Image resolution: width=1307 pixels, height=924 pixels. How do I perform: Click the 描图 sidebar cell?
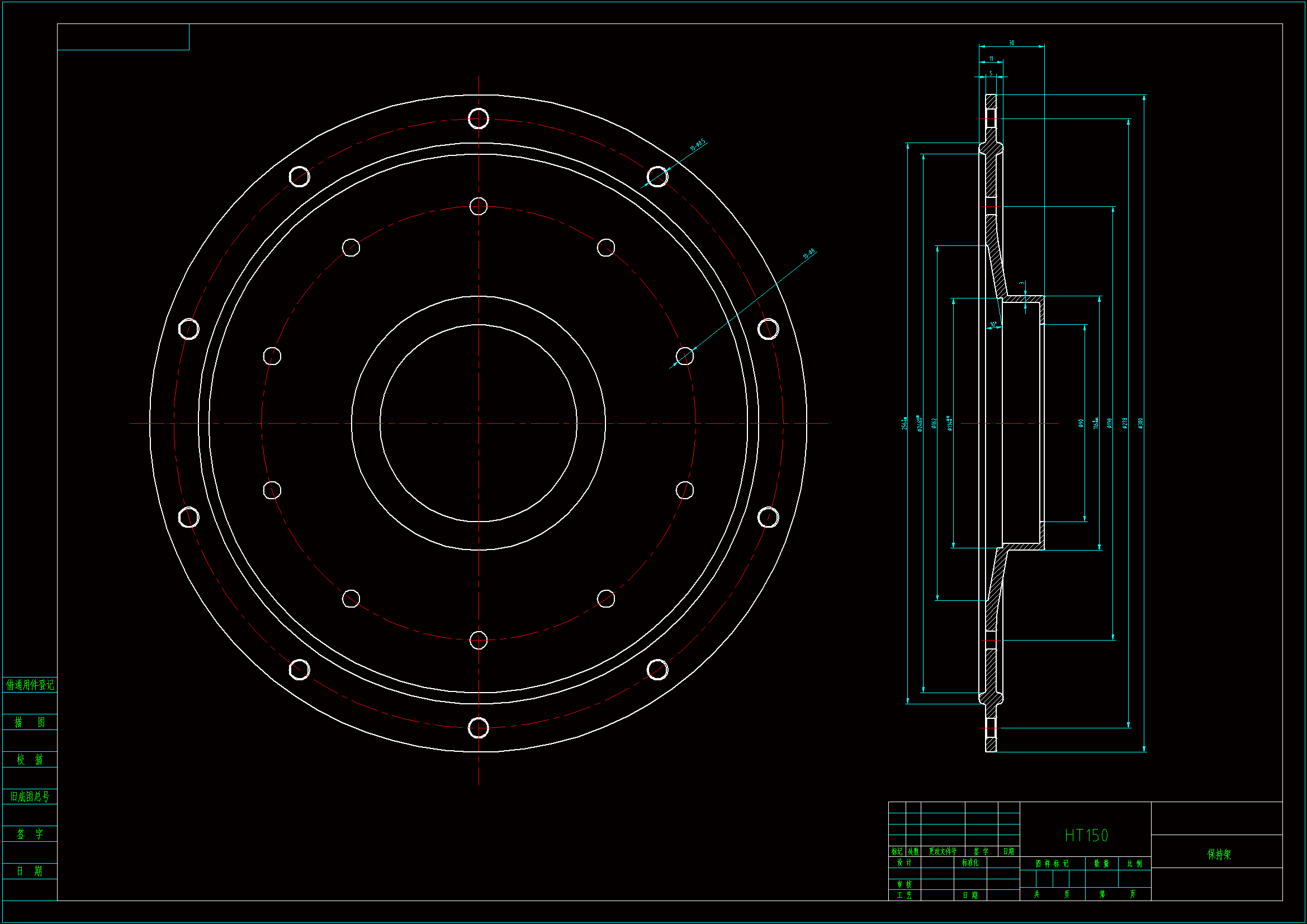(x=30, y=722)
